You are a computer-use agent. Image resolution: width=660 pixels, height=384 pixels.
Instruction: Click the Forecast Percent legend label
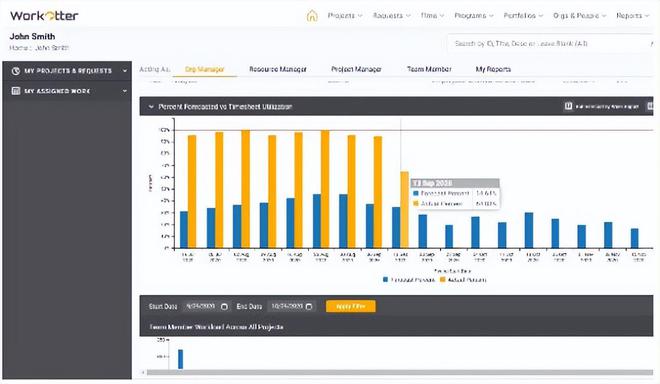point(412,280)
